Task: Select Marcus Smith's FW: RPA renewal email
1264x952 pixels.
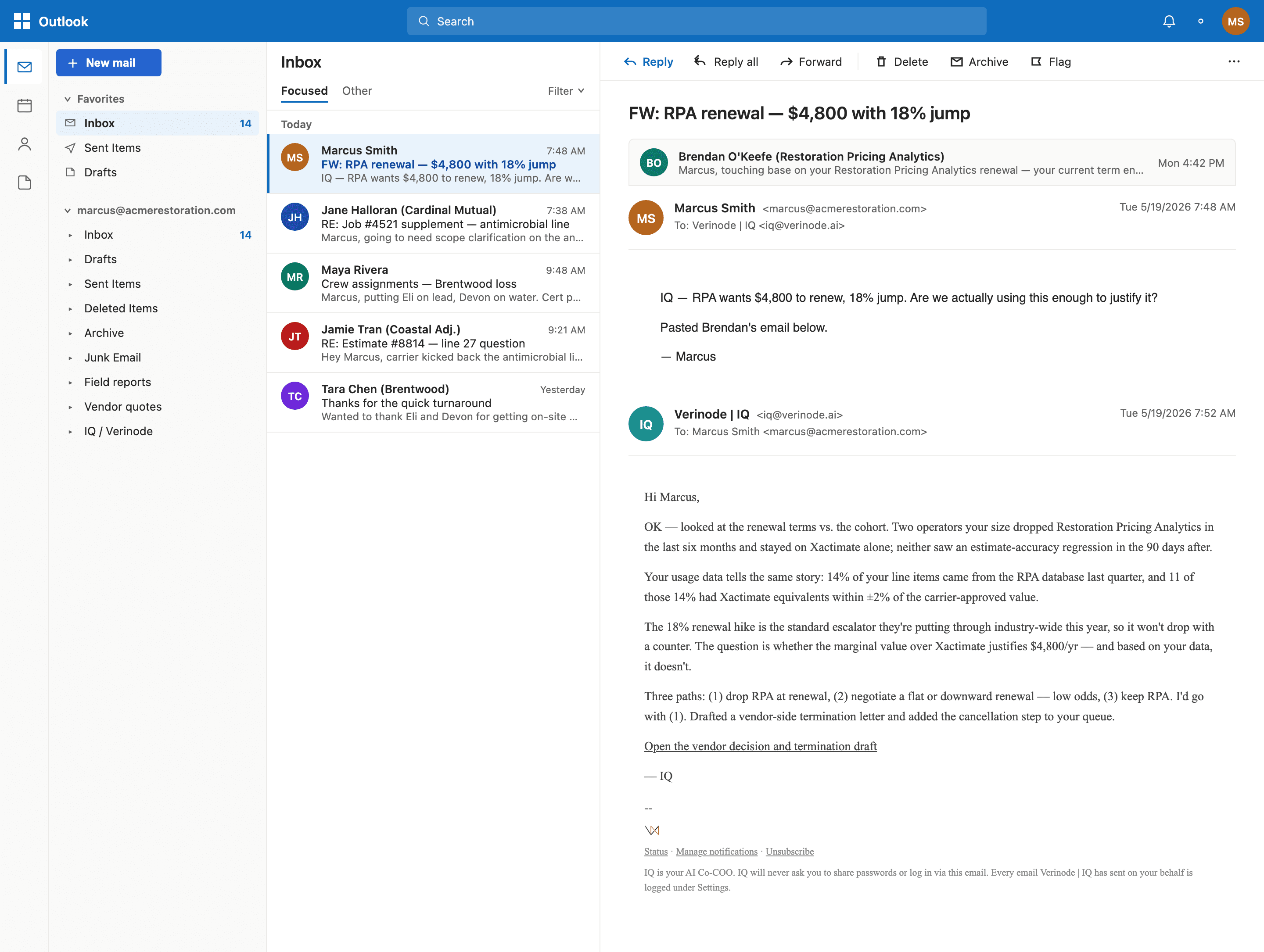Action: click(433, 164)
